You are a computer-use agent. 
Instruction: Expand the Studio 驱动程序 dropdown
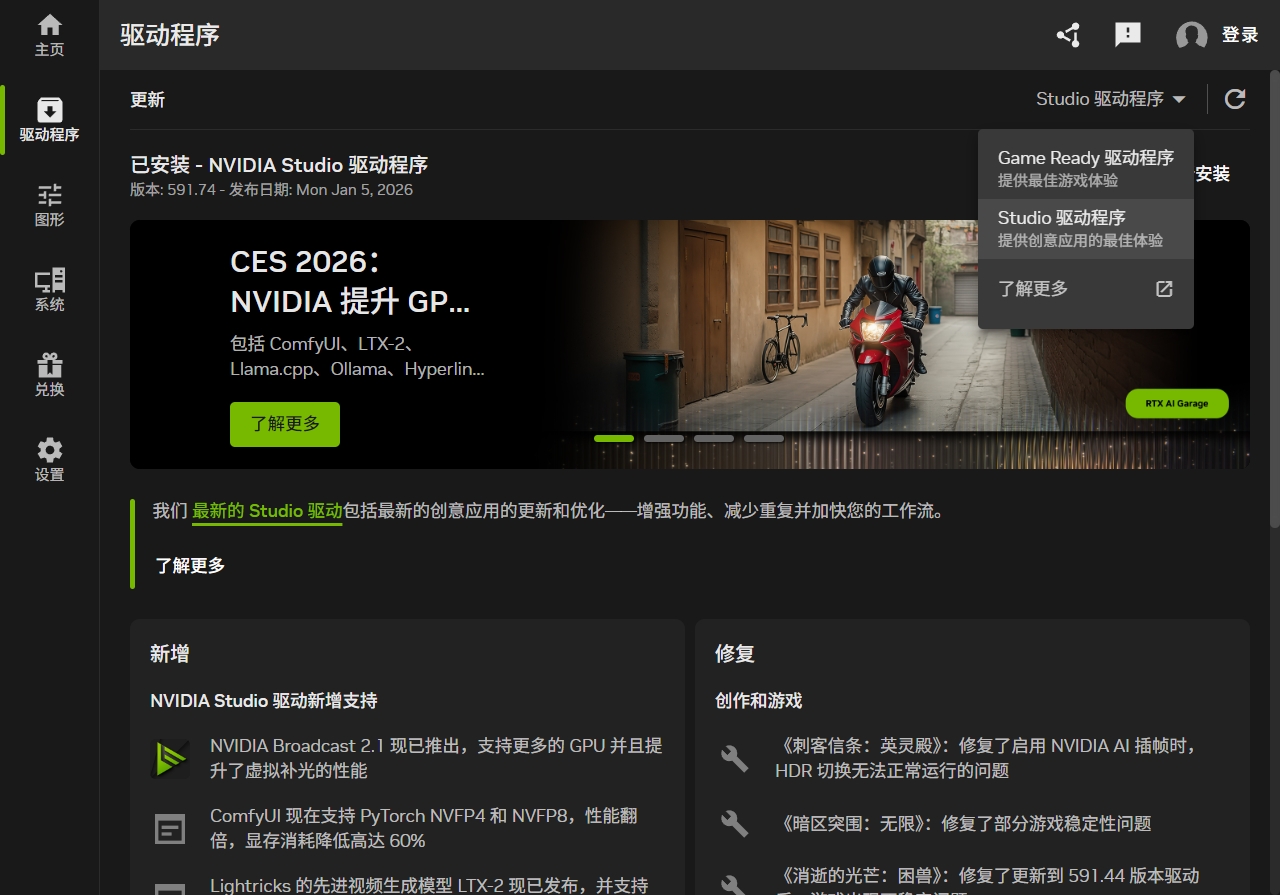click(1111, 99)
